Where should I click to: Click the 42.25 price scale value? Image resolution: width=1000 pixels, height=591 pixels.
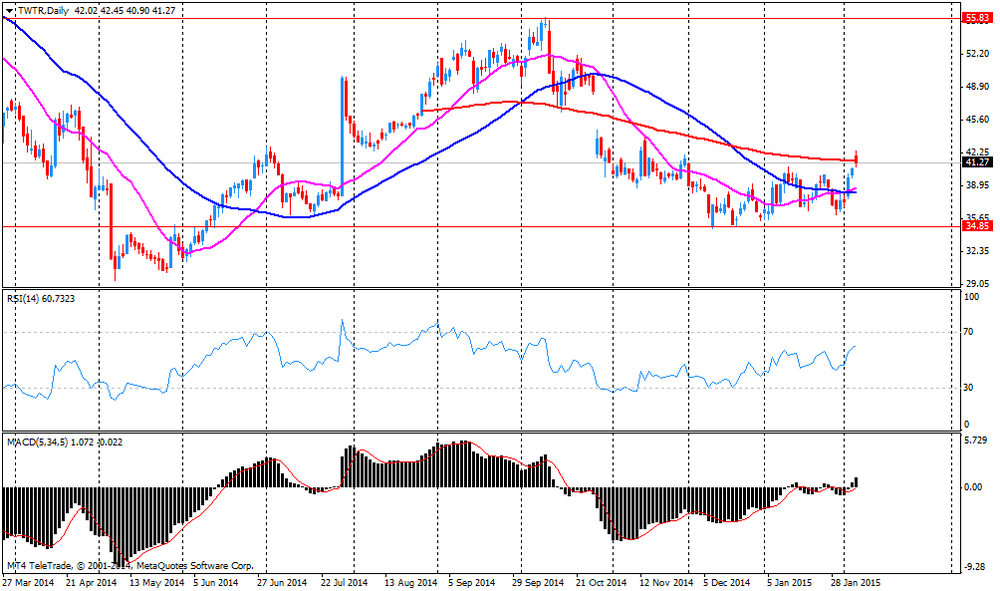[978, 152]
